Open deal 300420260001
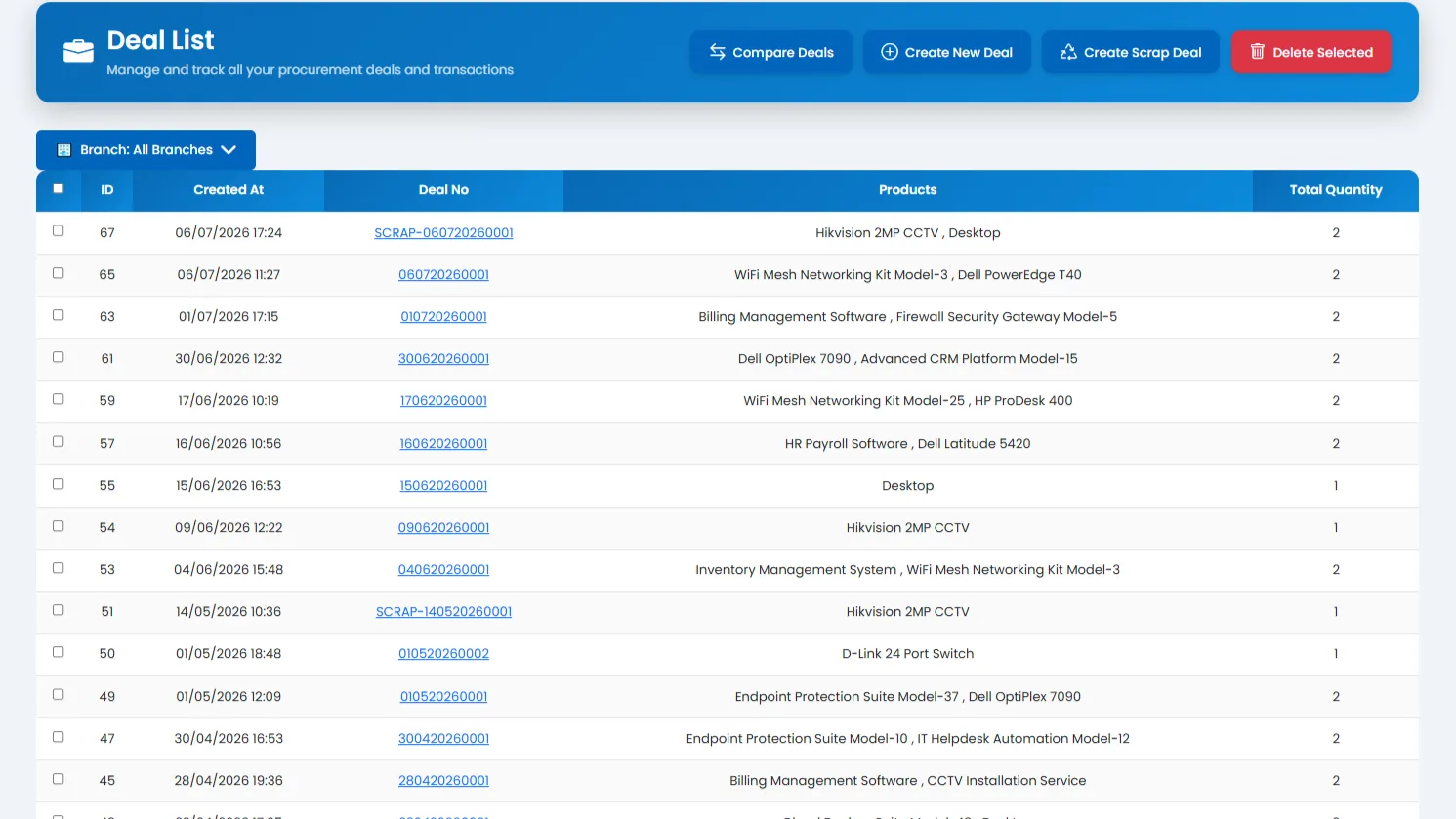The width and height of the screenshot is (1456, 819). click(x=443, y=739)
